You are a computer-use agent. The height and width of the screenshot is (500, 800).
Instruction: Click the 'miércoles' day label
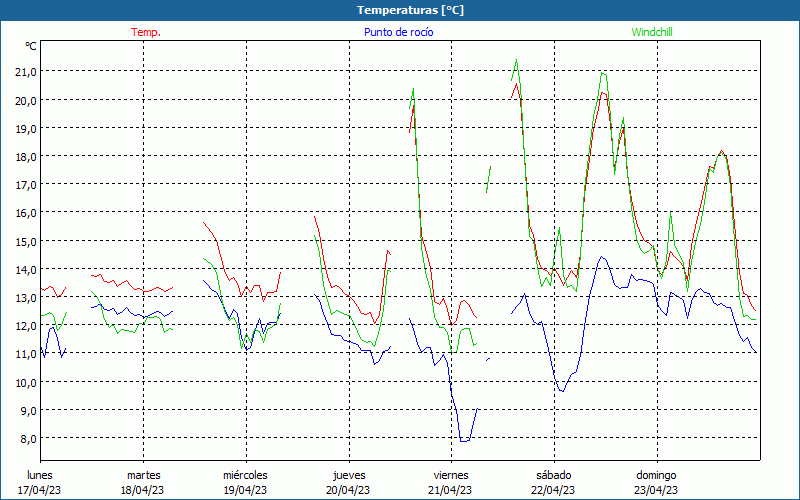(x=245, y=475)
